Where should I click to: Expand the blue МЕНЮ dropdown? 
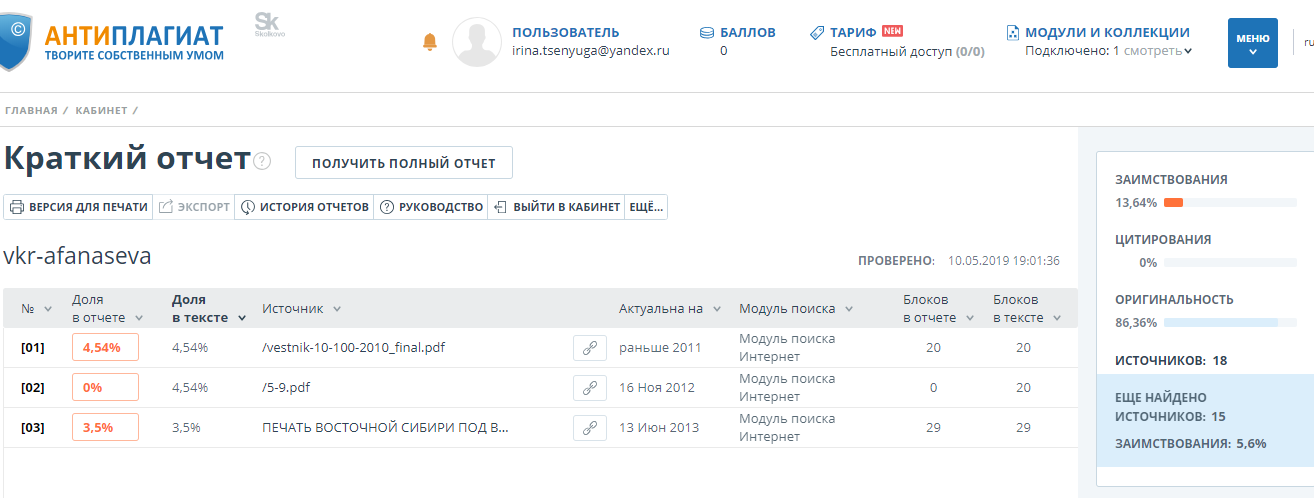(x=1252, y=43)
